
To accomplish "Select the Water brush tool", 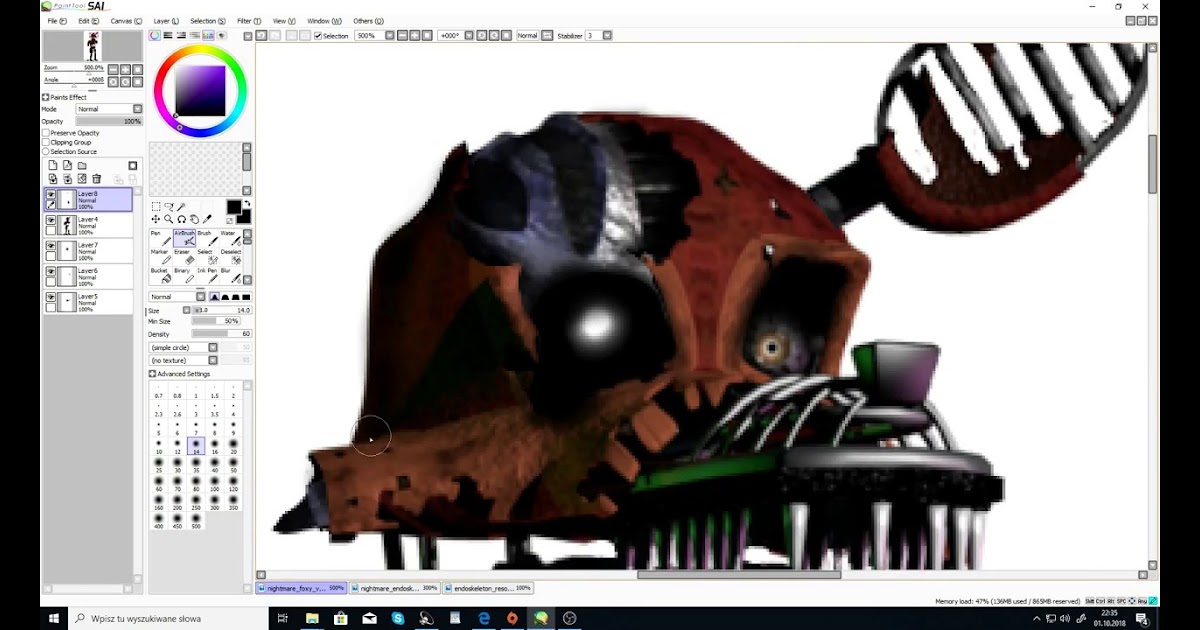I will [231, 238].
